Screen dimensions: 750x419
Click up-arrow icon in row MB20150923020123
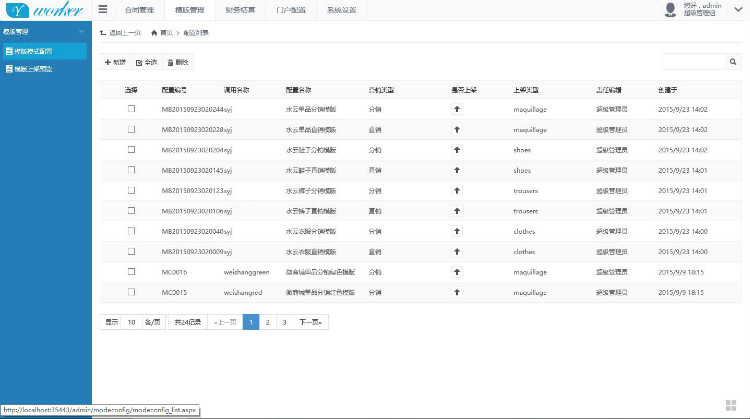click(457, 190)
